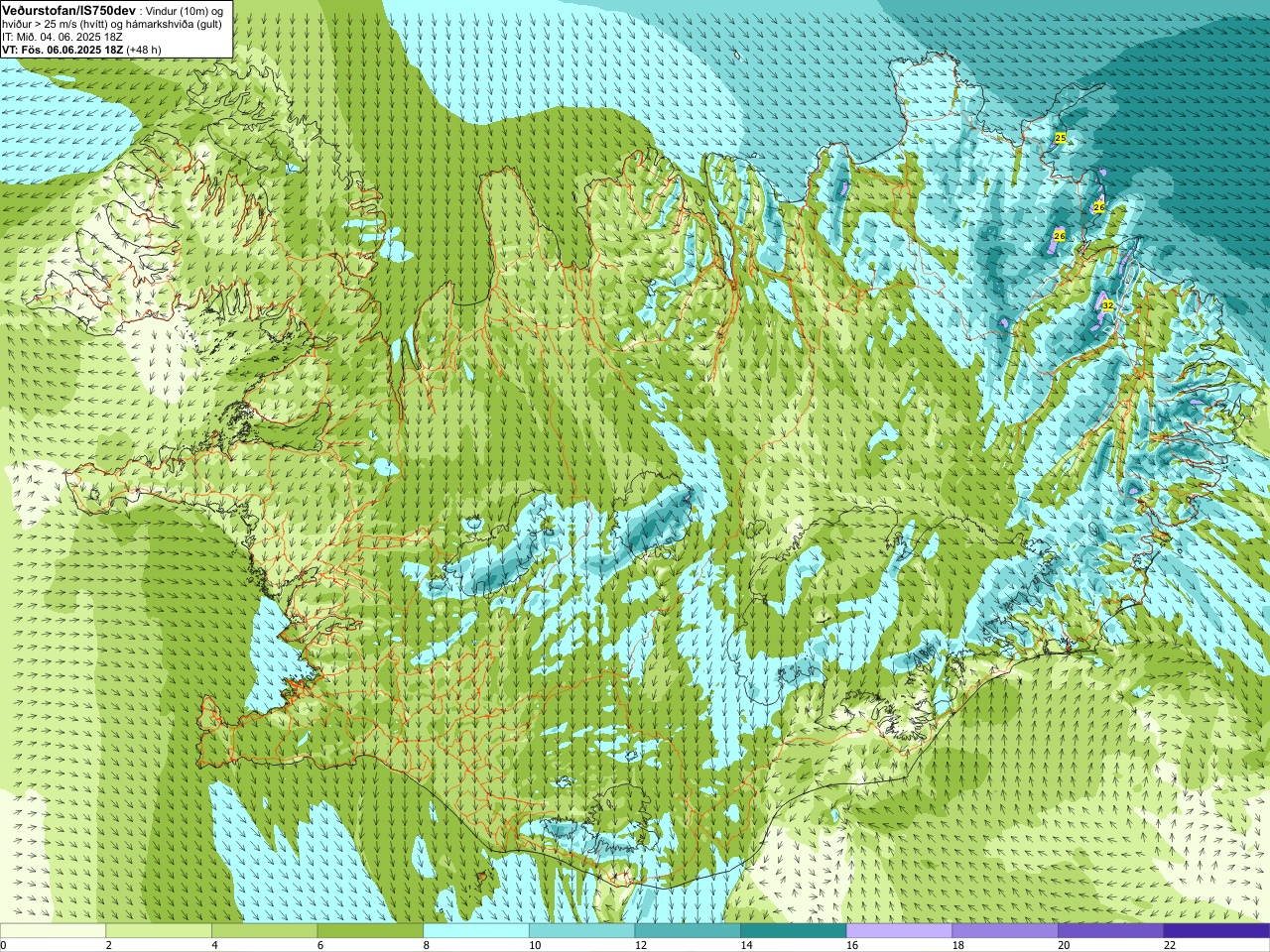Click the legend tick label "22"
This screenshot has width=1270, height=952.
coord(1170,945)
